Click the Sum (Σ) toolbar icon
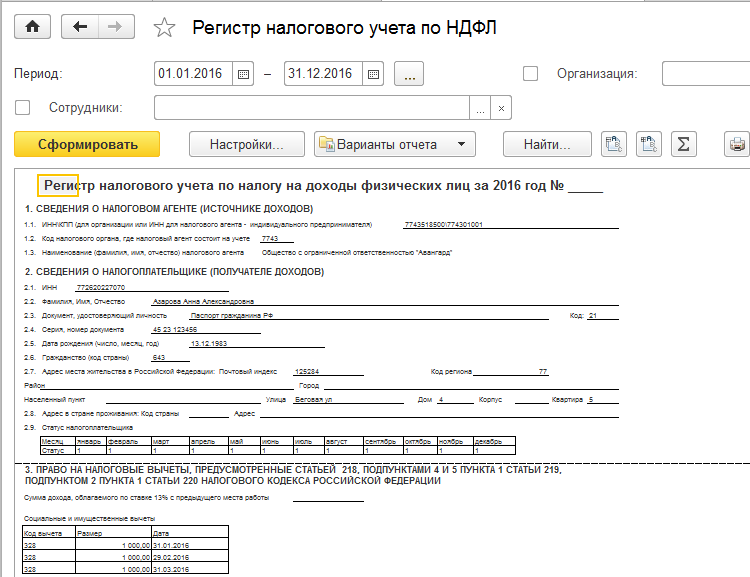 [x=683, y=144]
